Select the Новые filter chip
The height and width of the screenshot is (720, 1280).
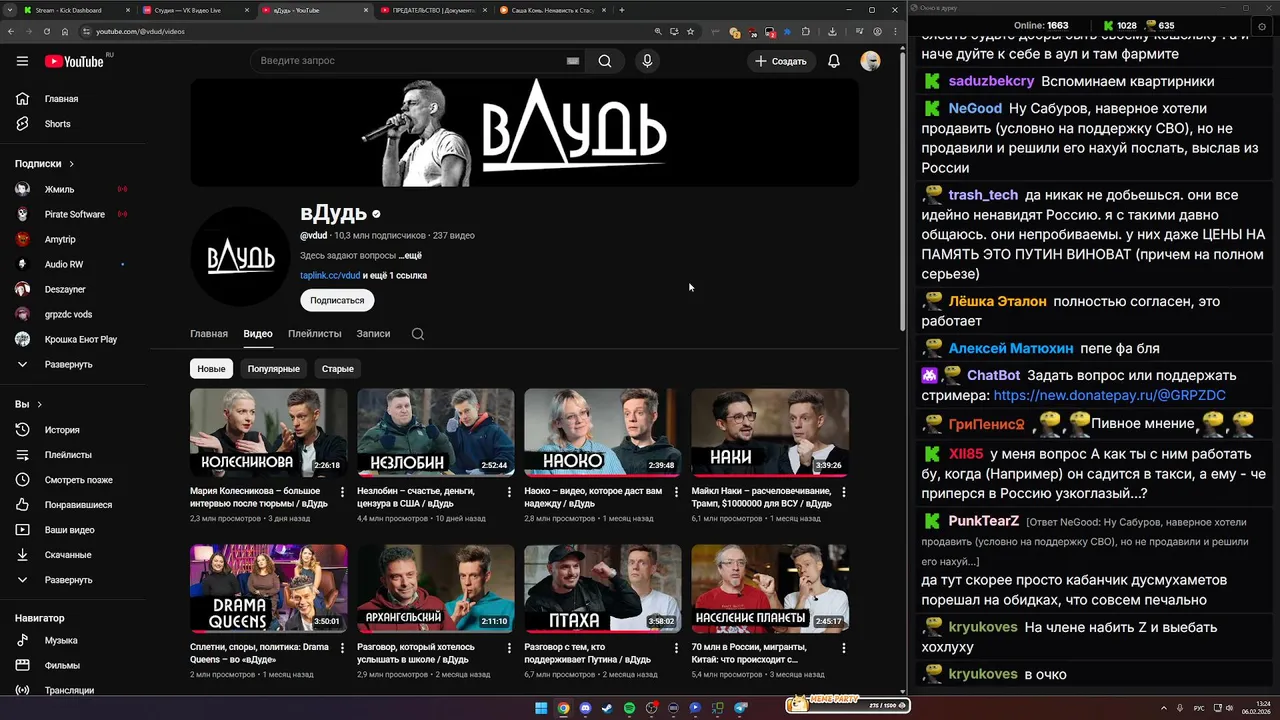tap(211, 369)
